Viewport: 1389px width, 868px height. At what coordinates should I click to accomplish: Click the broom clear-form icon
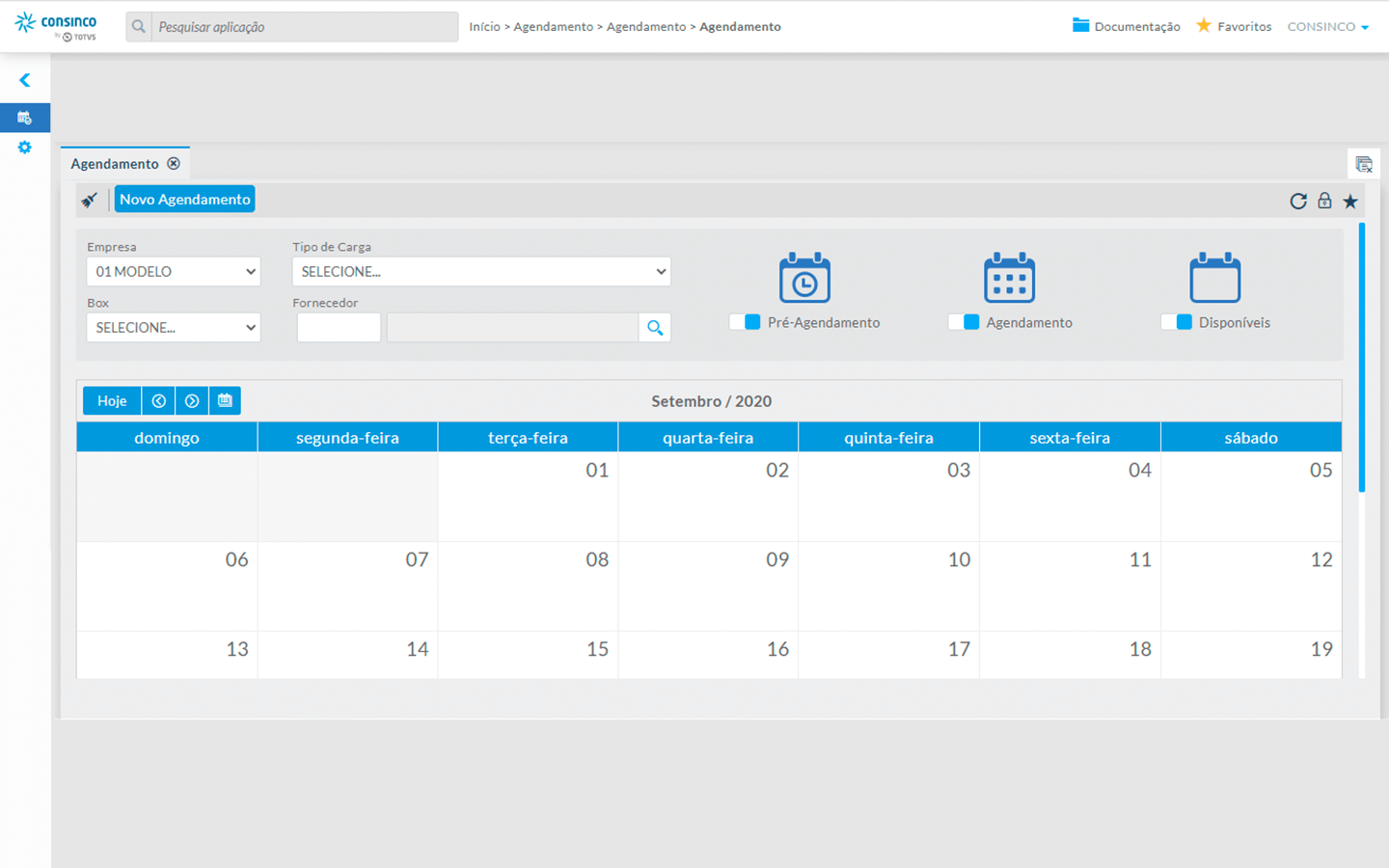coord(90,201)
